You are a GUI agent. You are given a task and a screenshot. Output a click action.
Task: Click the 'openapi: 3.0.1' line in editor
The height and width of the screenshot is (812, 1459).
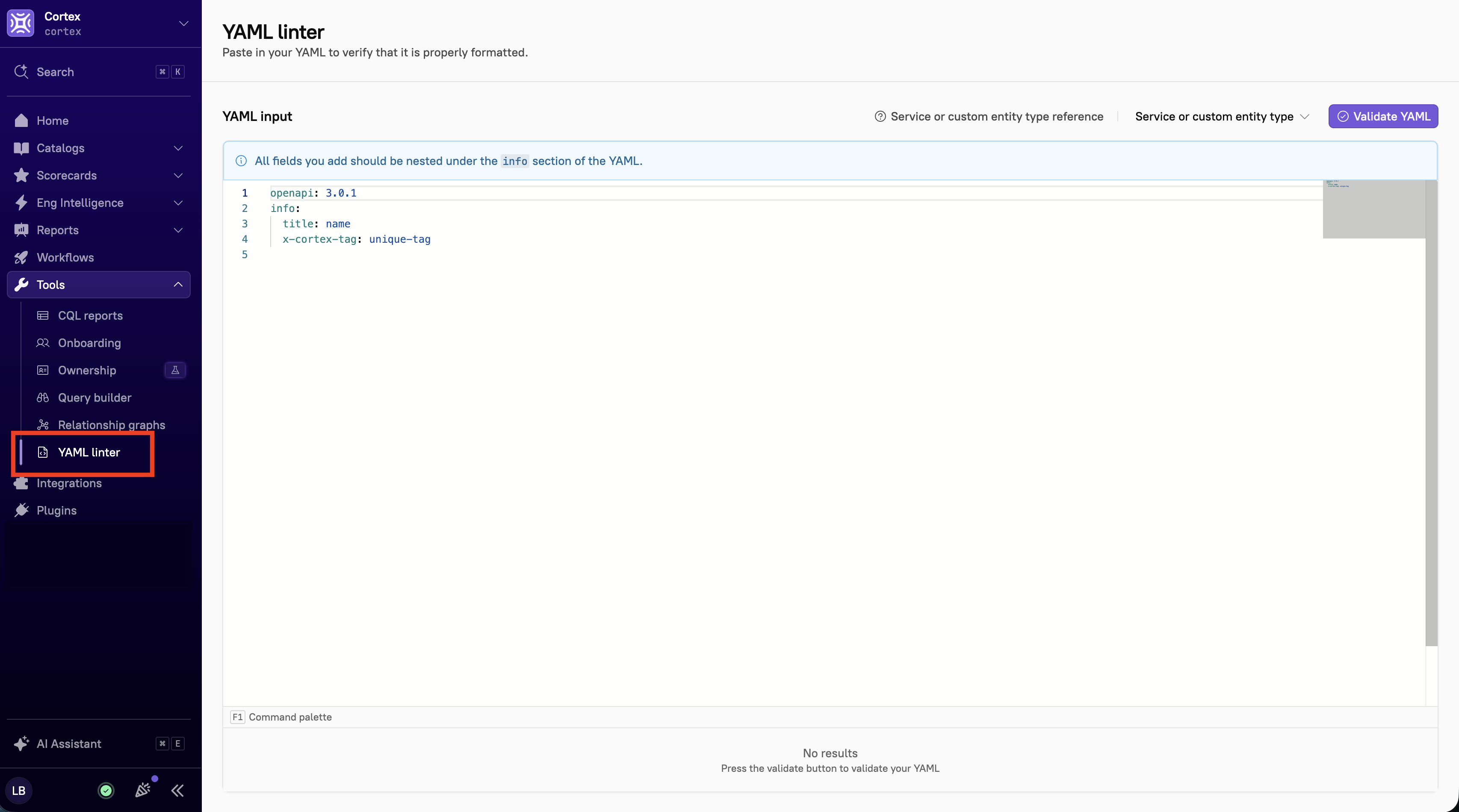tap(313, 193)
